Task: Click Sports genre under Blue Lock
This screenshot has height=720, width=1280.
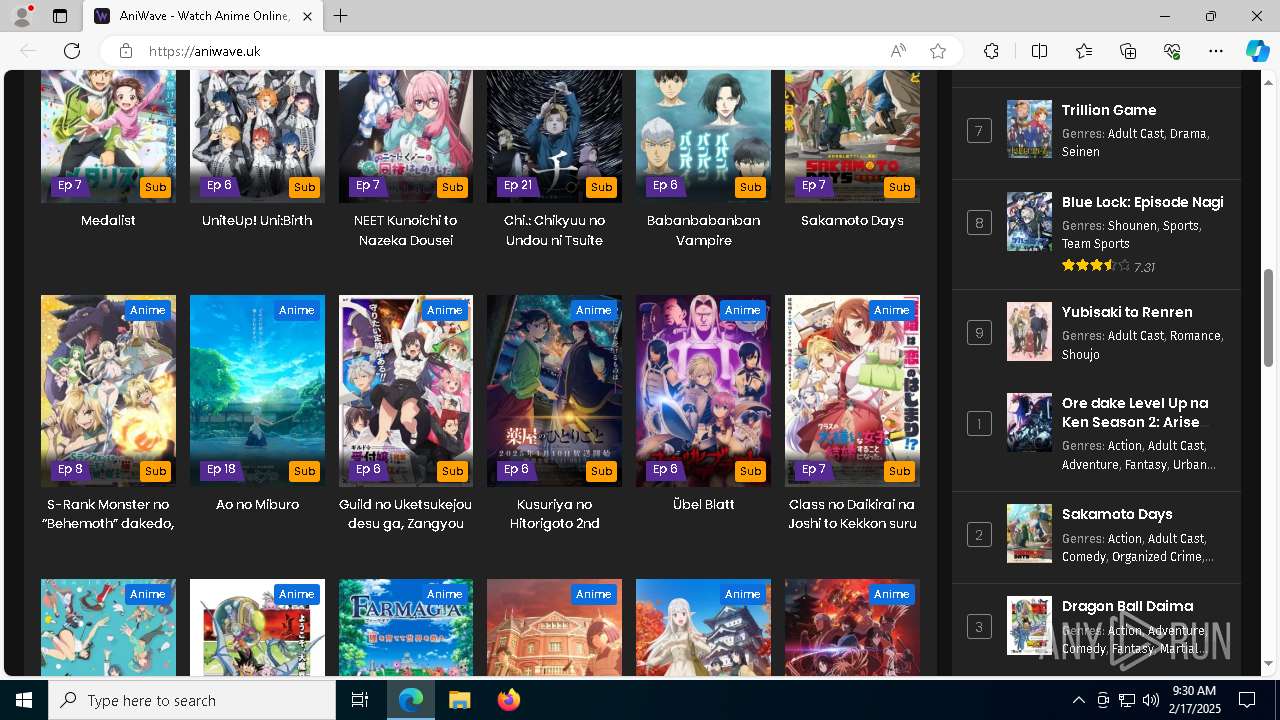Action: 1181,226
